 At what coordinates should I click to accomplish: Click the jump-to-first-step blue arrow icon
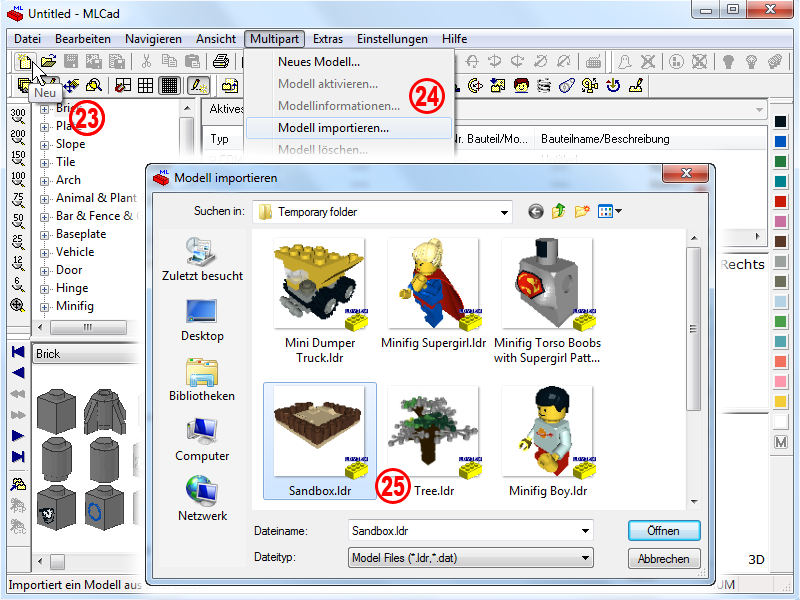pos(18,352)
